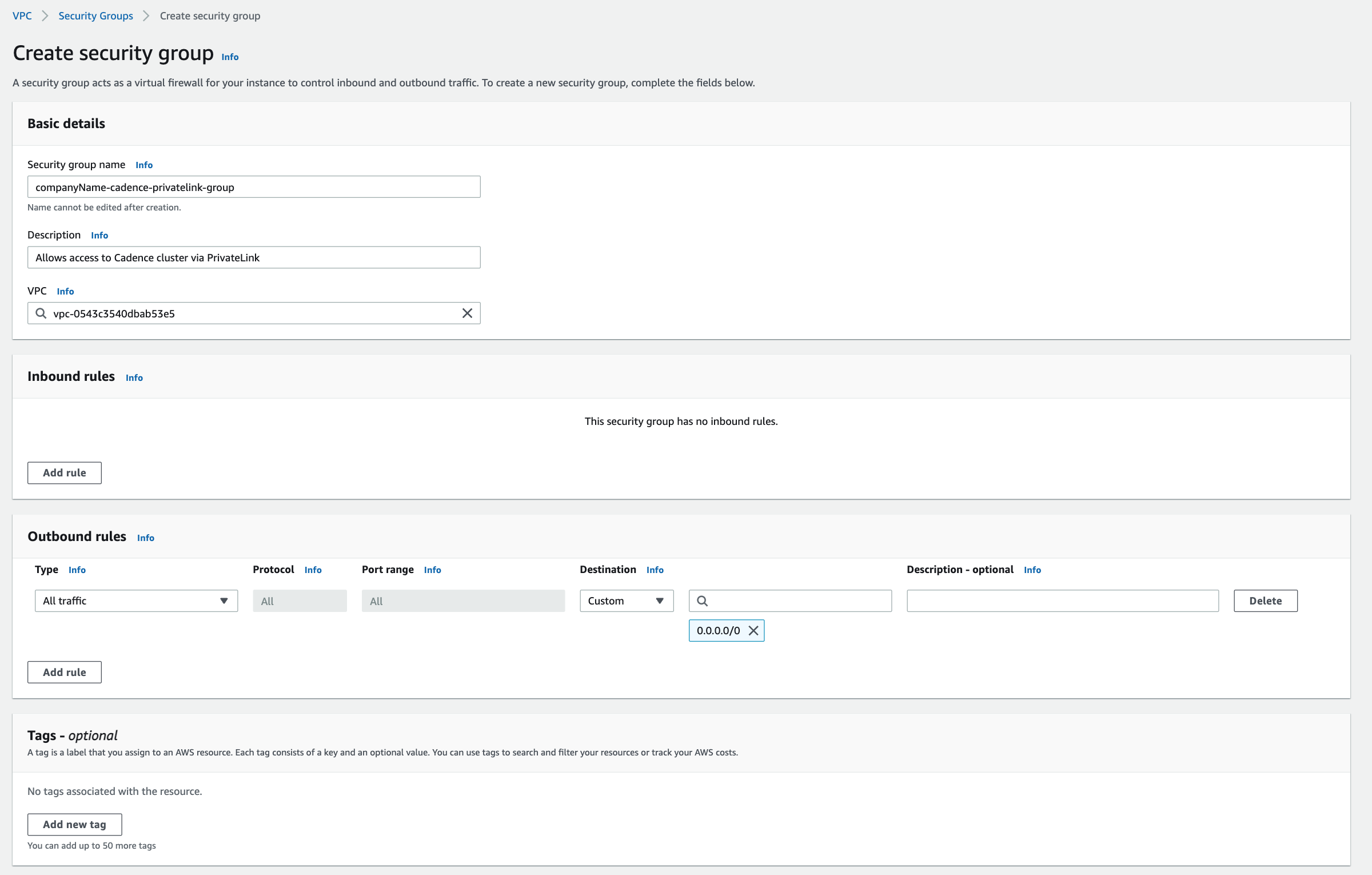Click the search icon in VPC field
Image resolution: width=1372 pixels, height=875 pixels.
point(41,313)
